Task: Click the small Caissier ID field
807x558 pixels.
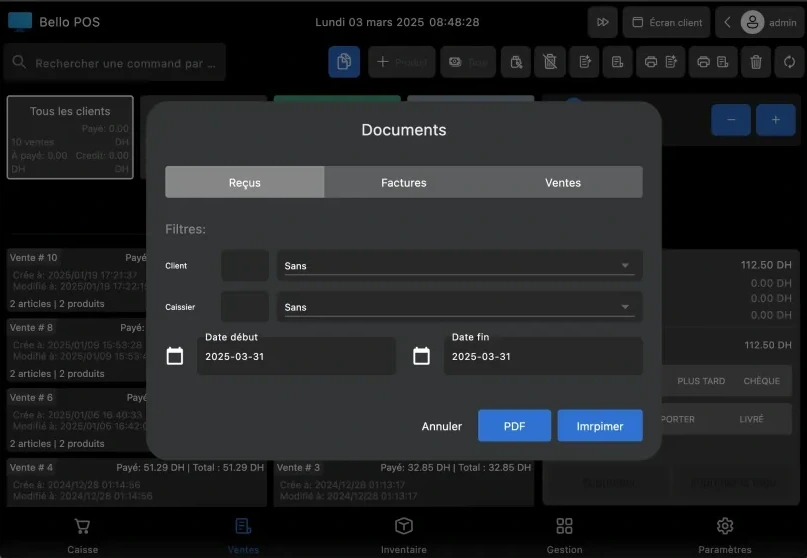Action: 245,307
